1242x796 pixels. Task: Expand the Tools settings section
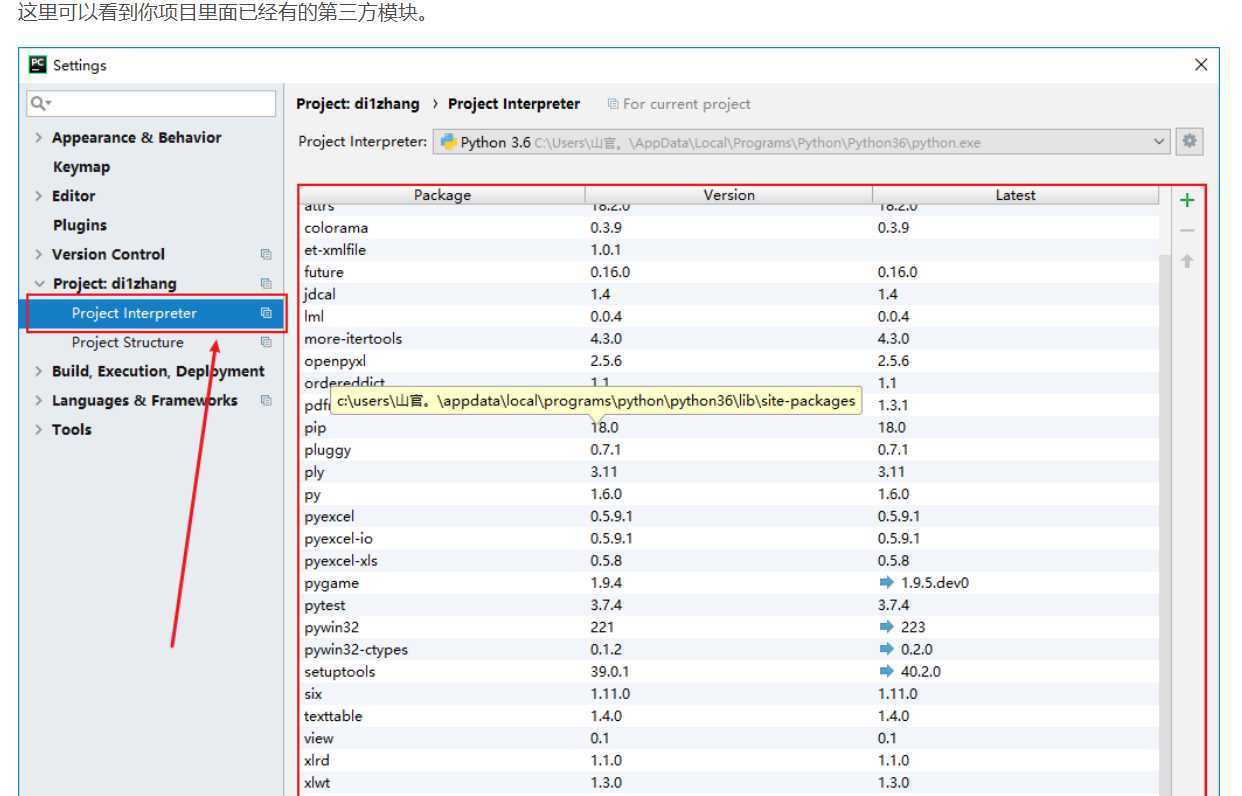[39, 429]
